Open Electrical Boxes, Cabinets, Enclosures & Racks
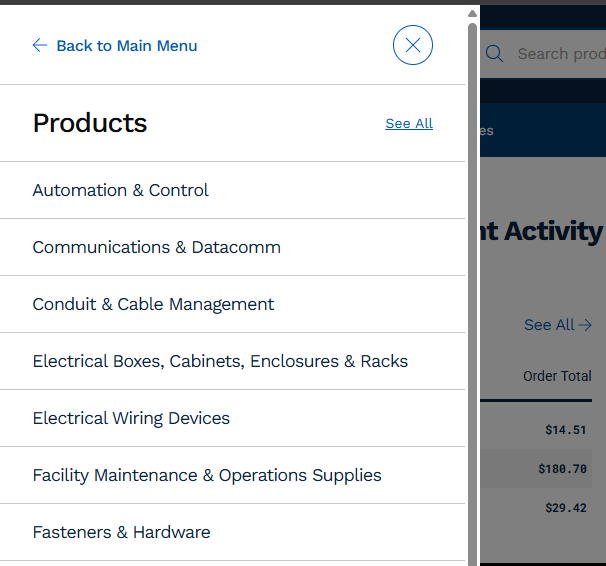 (232, 361)
